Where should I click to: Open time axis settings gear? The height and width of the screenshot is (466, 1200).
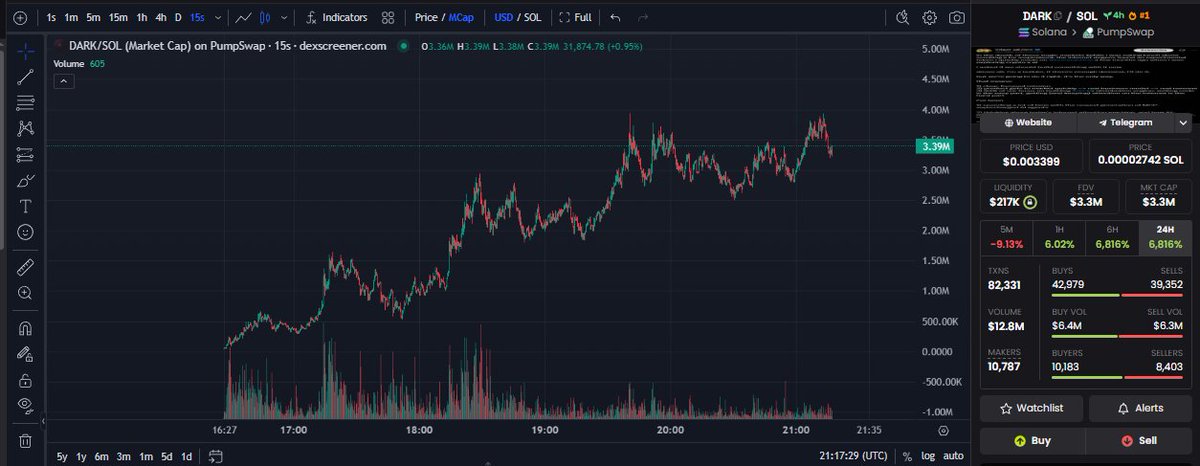coord(943,430)
